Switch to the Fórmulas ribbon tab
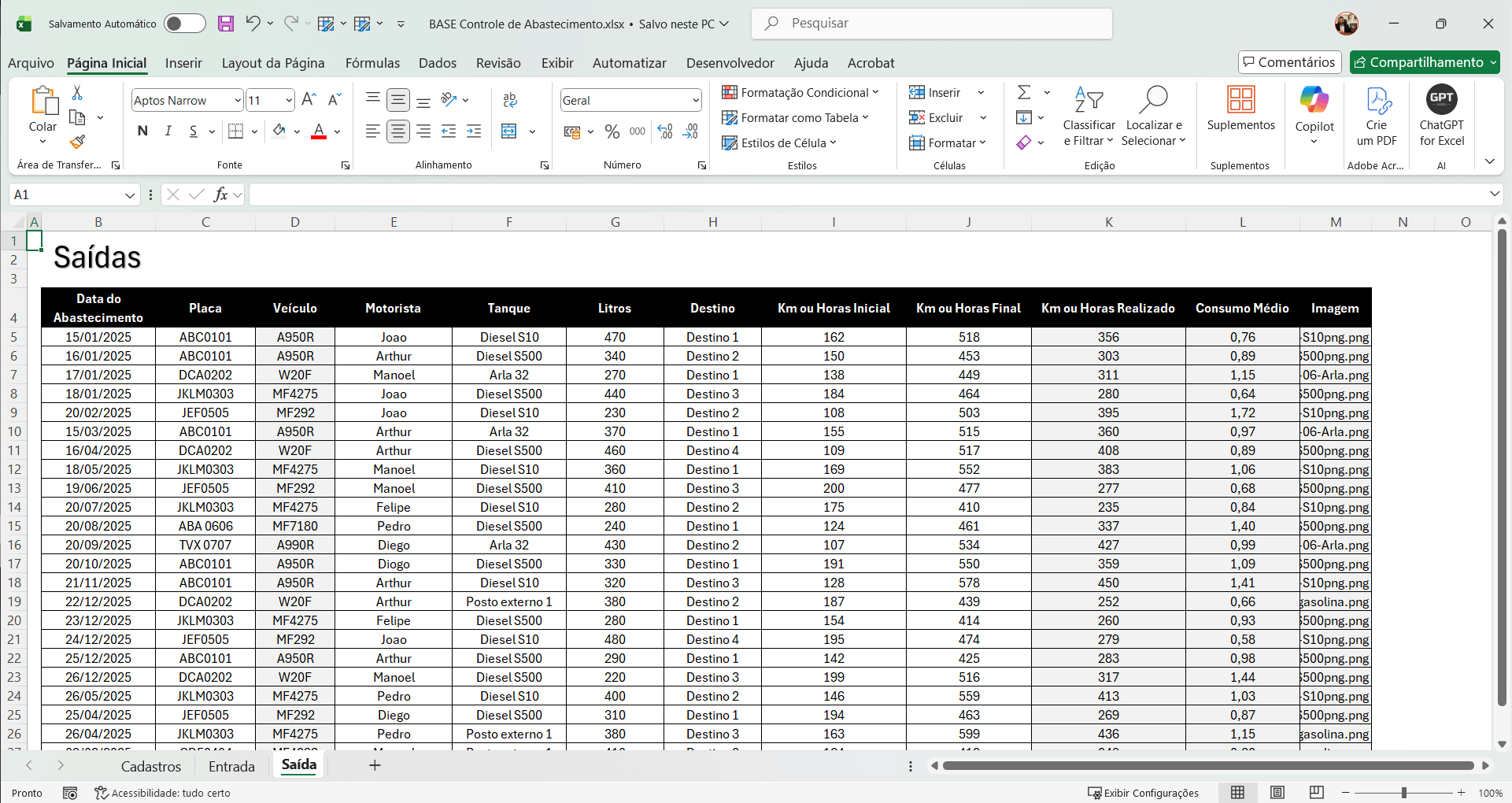This screenshot has width=1512, height=803. coord(373,63)
